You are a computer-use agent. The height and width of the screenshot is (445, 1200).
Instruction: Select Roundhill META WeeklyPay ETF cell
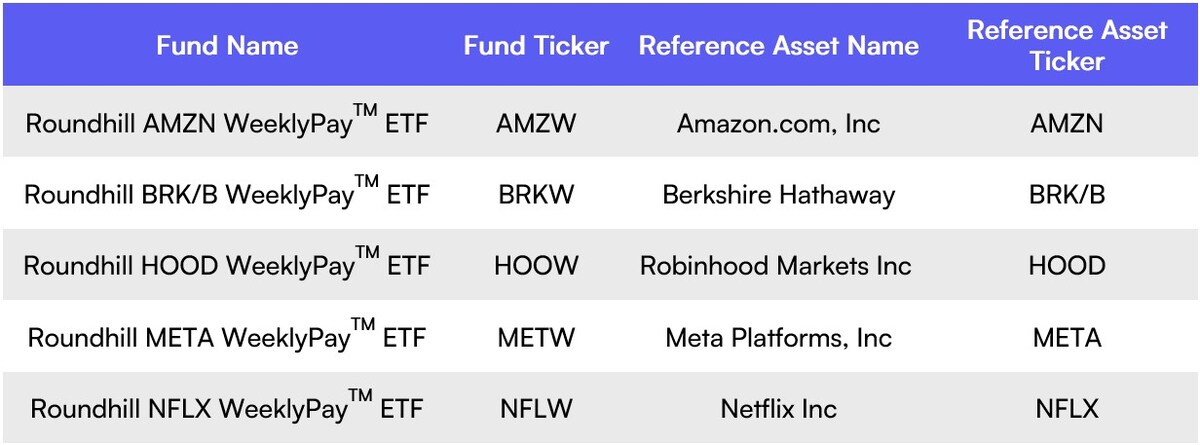227,337
